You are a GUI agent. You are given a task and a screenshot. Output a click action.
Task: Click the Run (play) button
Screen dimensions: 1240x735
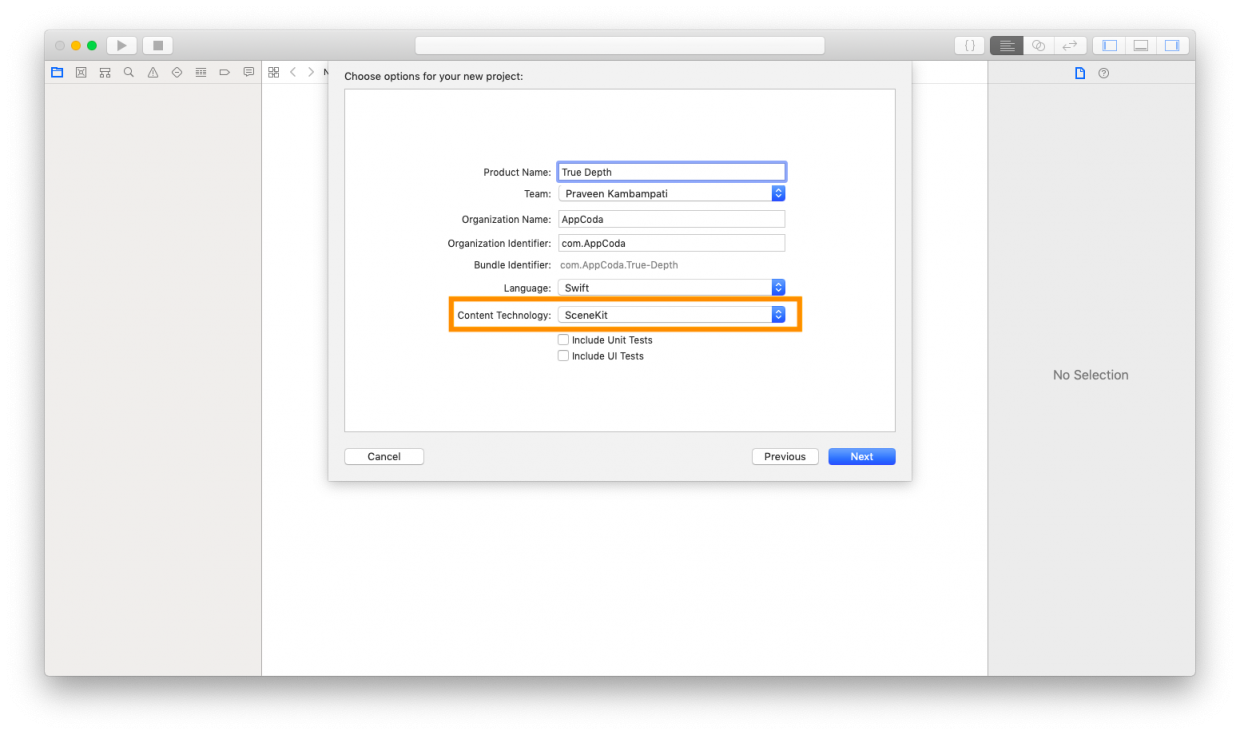pyautogui.click(x=121, y=46)
